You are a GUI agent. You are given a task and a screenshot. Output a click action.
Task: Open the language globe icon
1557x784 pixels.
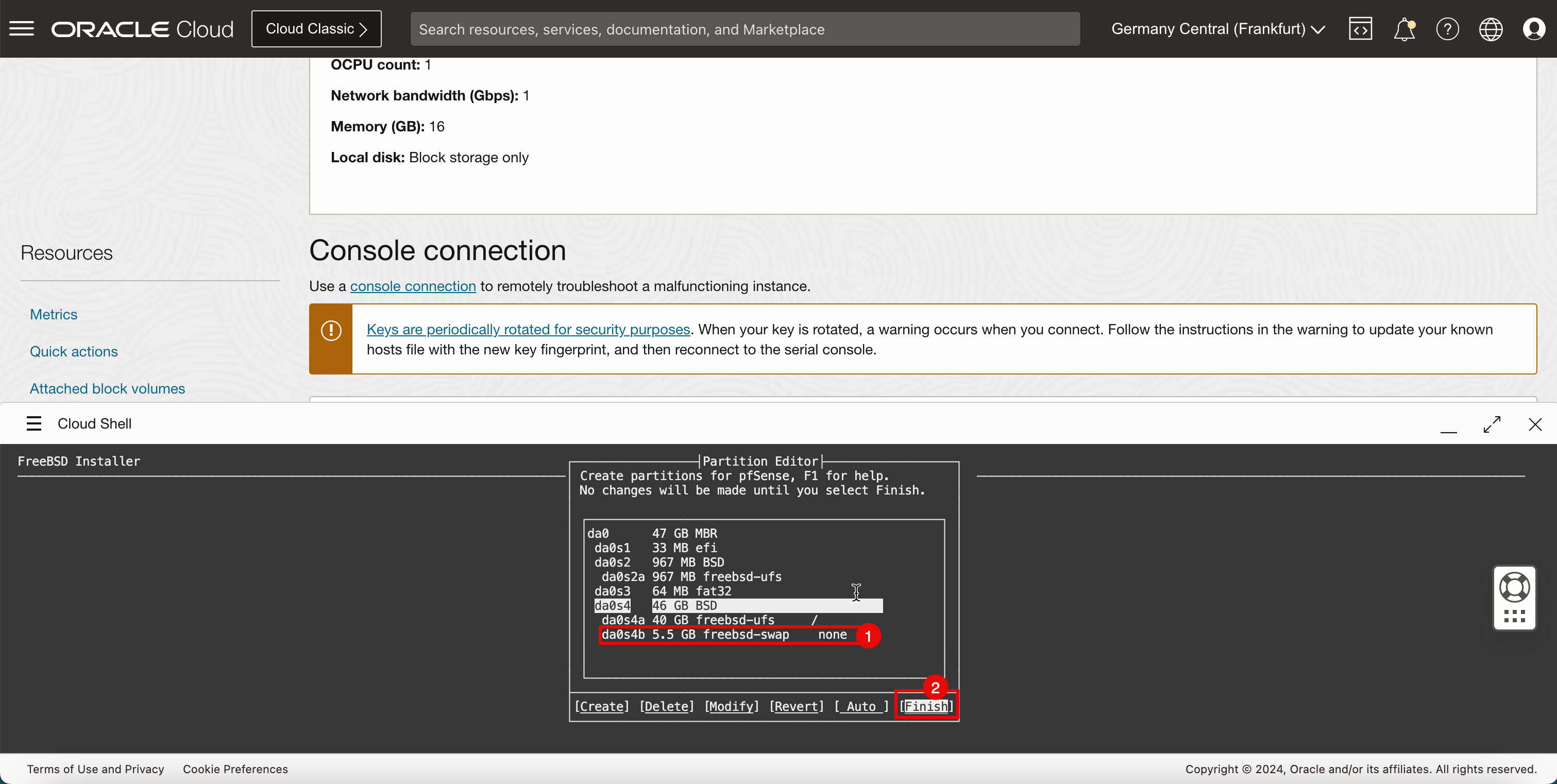[1491, 28]
